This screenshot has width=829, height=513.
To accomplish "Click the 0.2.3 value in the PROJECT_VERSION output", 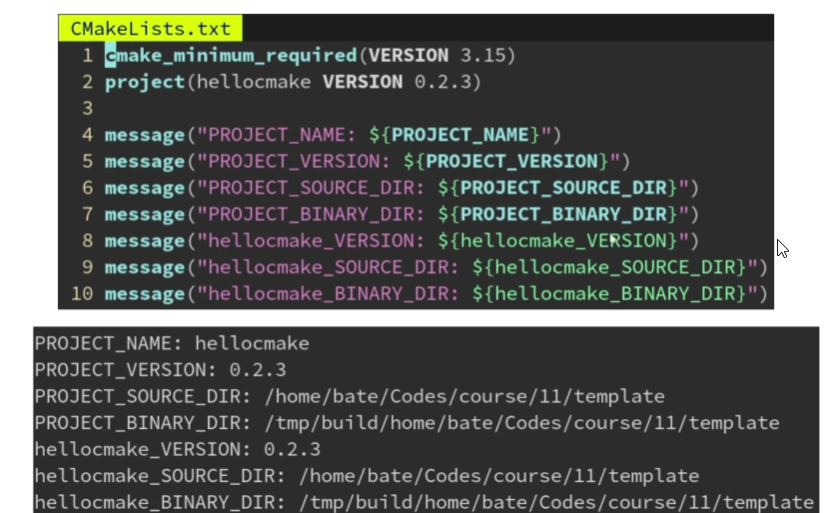I will [258, 370].
